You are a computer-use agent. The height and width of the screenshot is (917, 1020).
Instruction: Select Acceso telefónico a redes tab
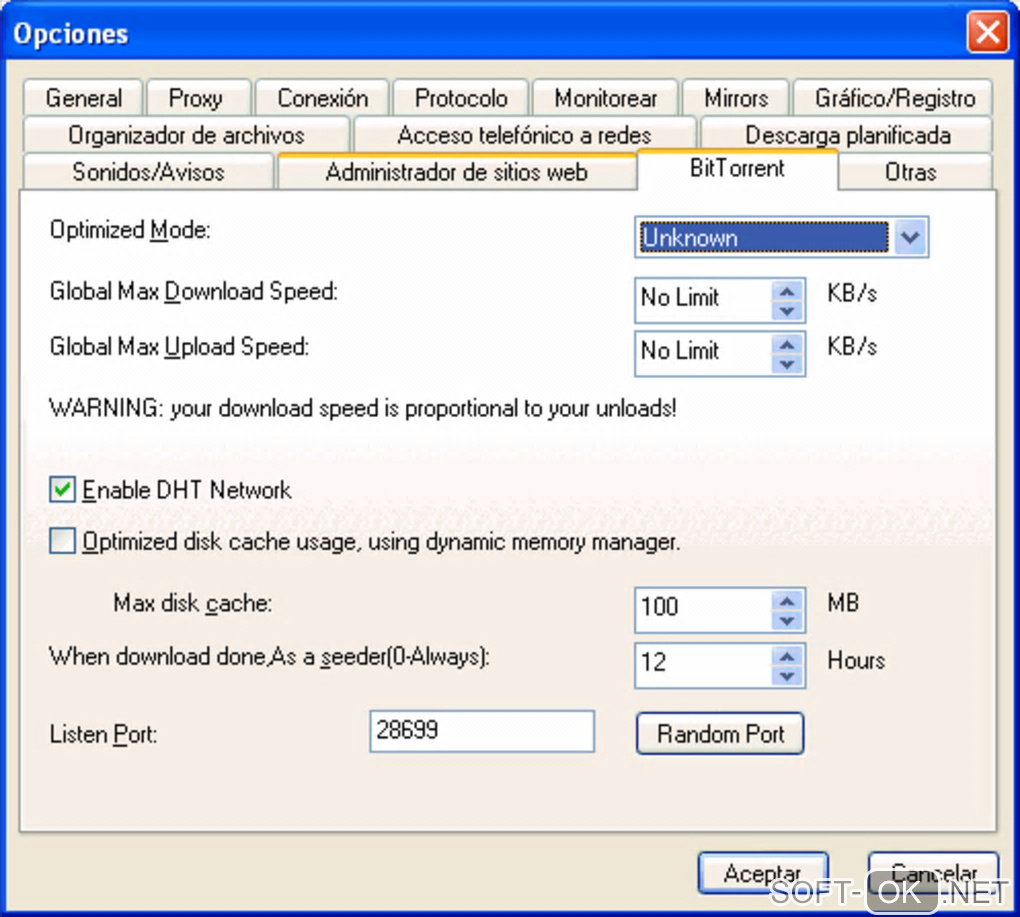[x=524, y=135]
